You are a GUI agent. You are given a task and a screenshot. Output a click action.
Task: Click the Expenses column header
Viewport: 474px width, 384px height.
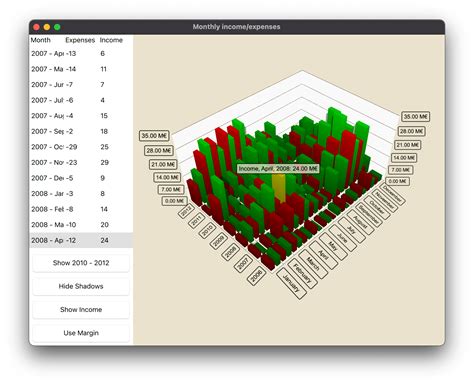pos(80,40)
